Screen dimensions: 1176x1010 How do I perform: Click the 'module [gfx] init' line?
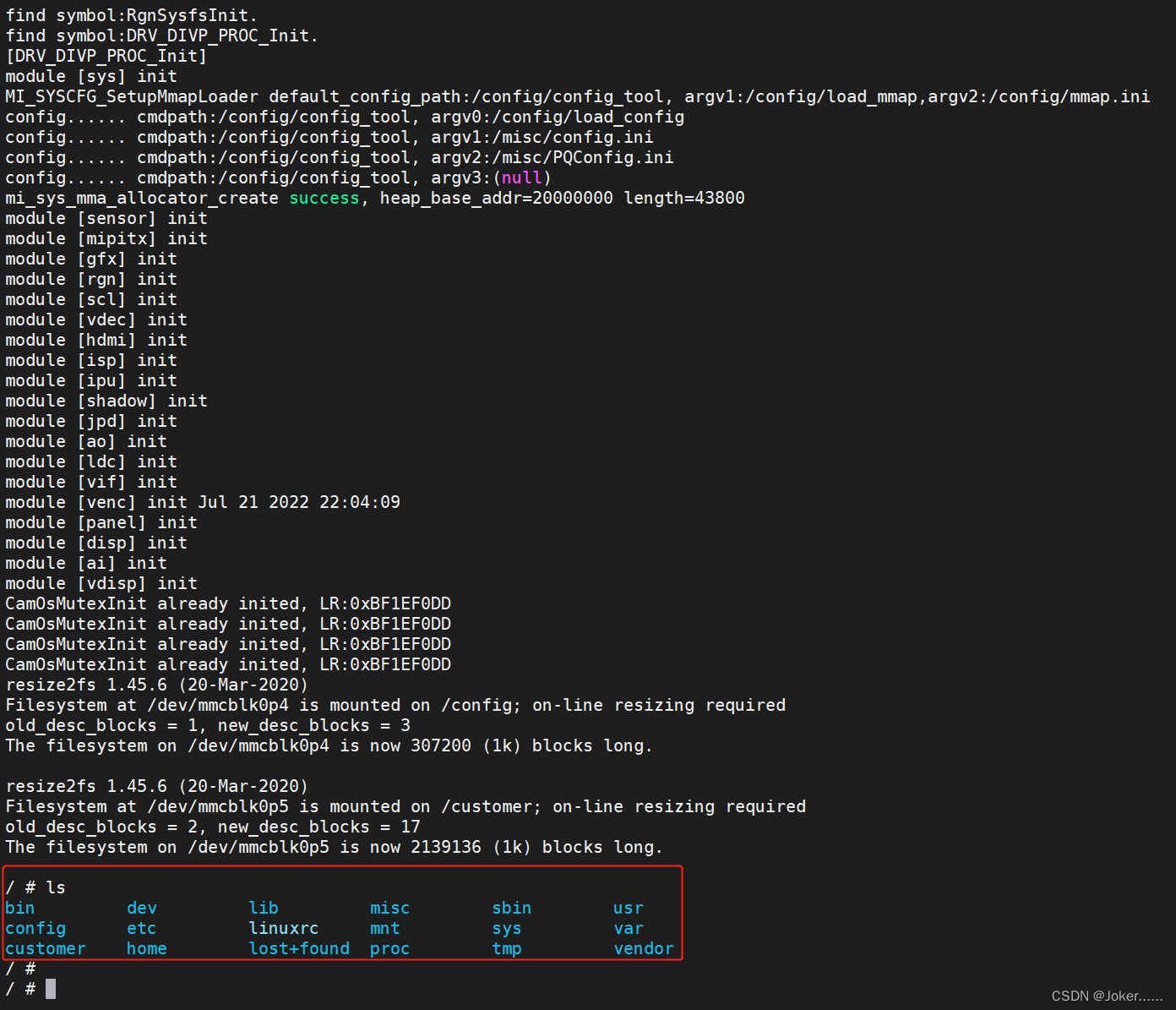tap(91, 259)
